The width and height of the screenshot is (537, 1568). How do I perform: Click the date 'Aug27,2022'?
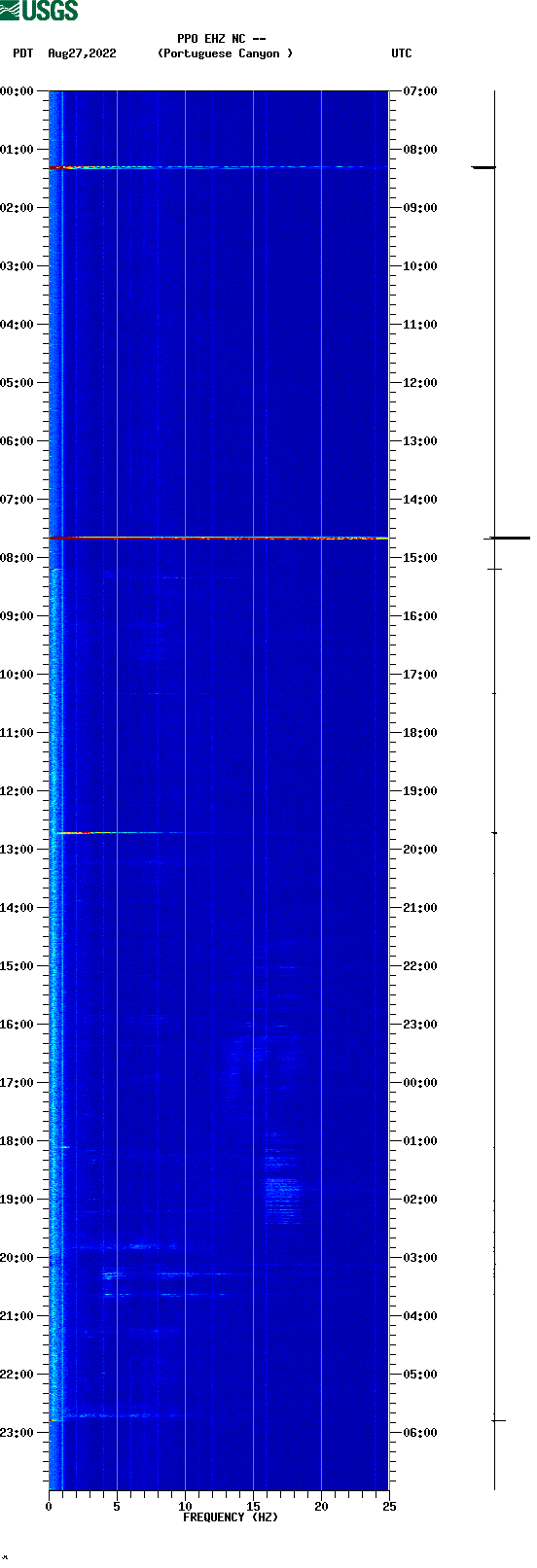82,53
